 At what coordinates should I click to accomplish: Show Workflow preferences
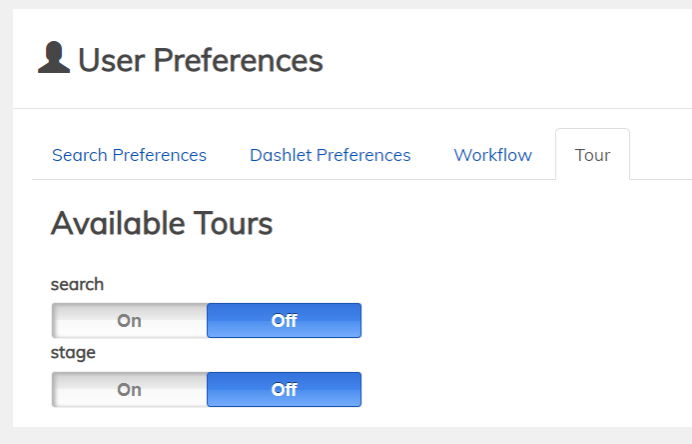point(492,155)
